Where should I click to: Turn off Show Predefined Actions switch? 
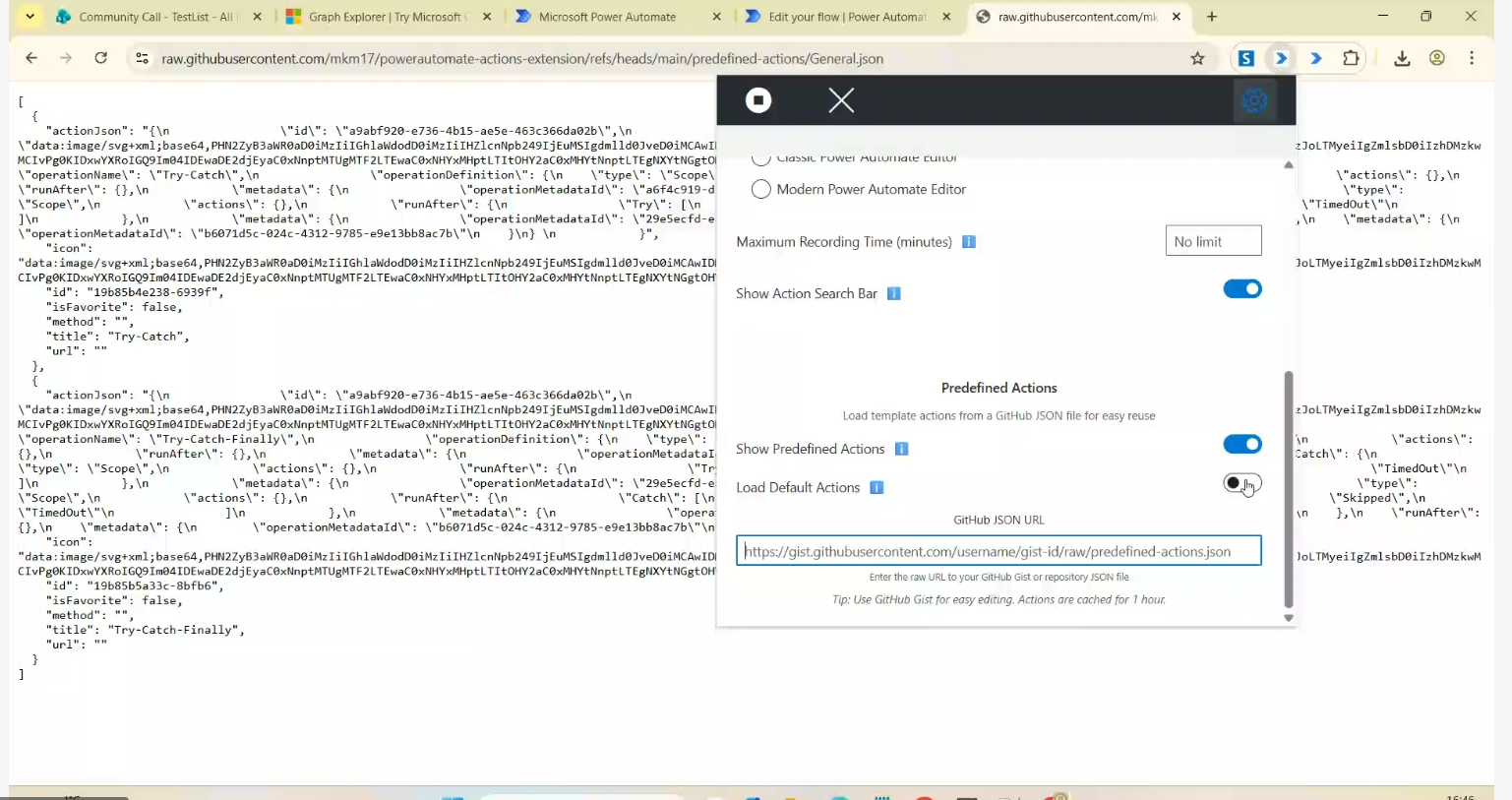[x=1241, y=445]
